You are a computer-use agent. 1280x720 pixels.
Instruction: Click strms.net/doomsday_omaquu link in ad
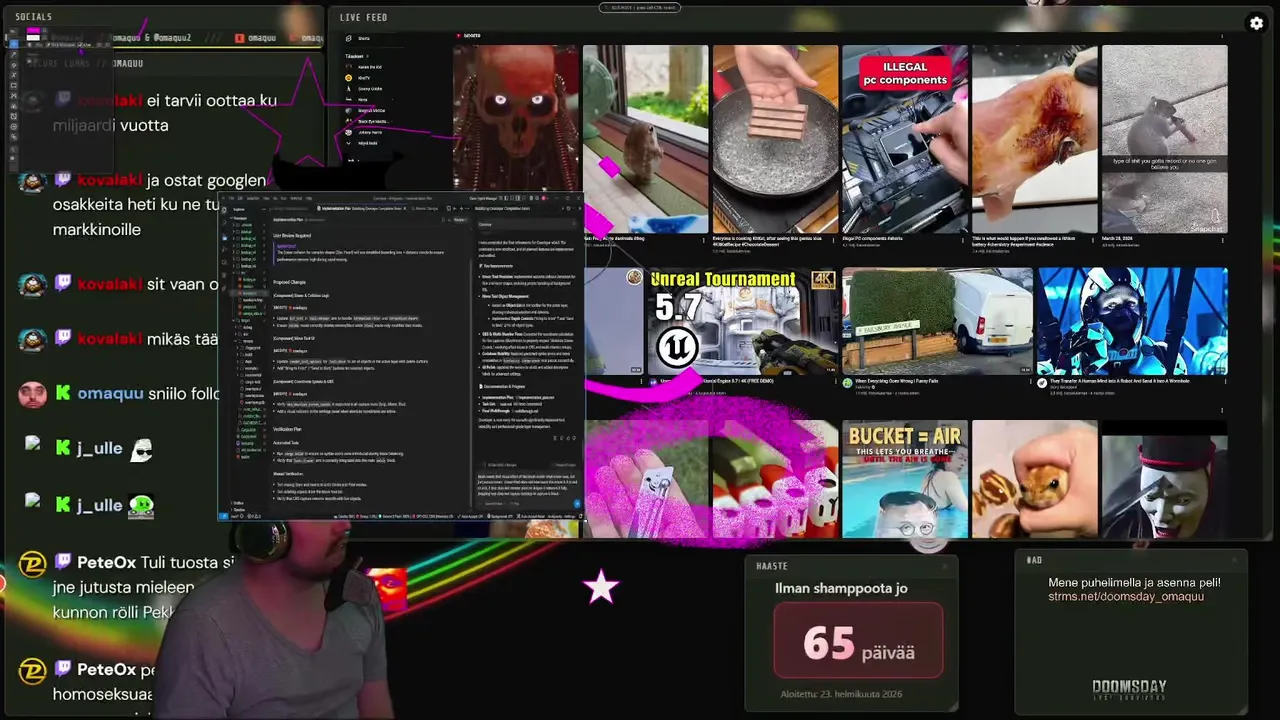tap(1125, 597)
